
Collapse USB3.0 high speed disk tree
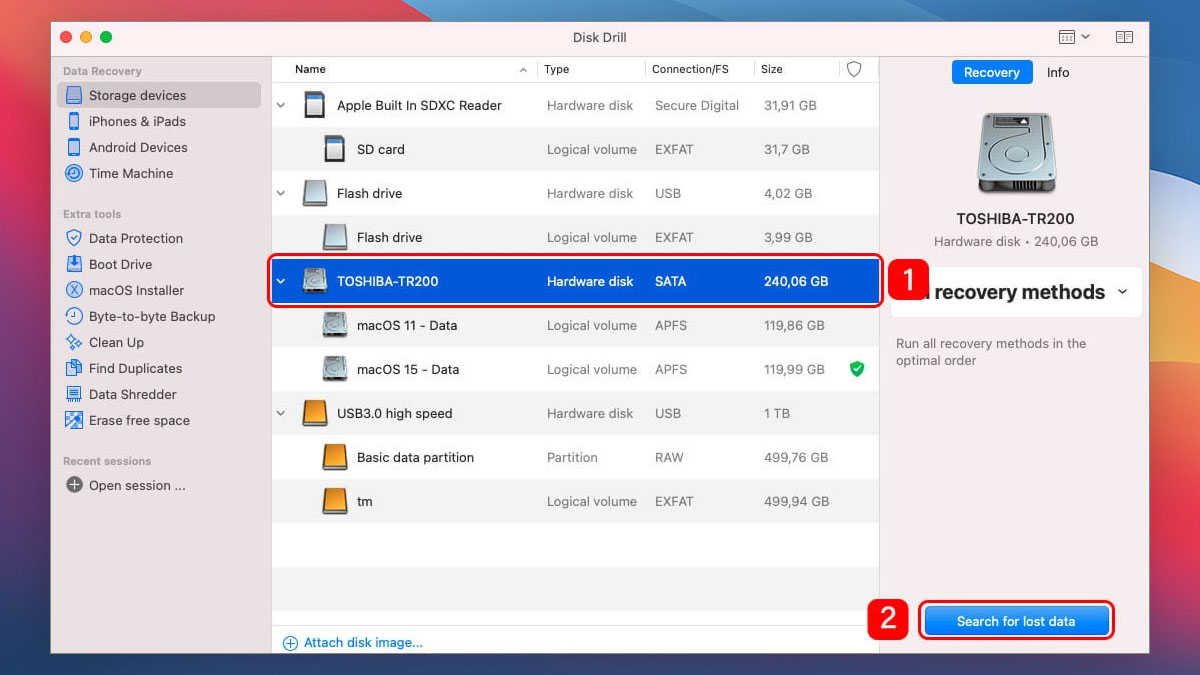click(x=281, y=413)
